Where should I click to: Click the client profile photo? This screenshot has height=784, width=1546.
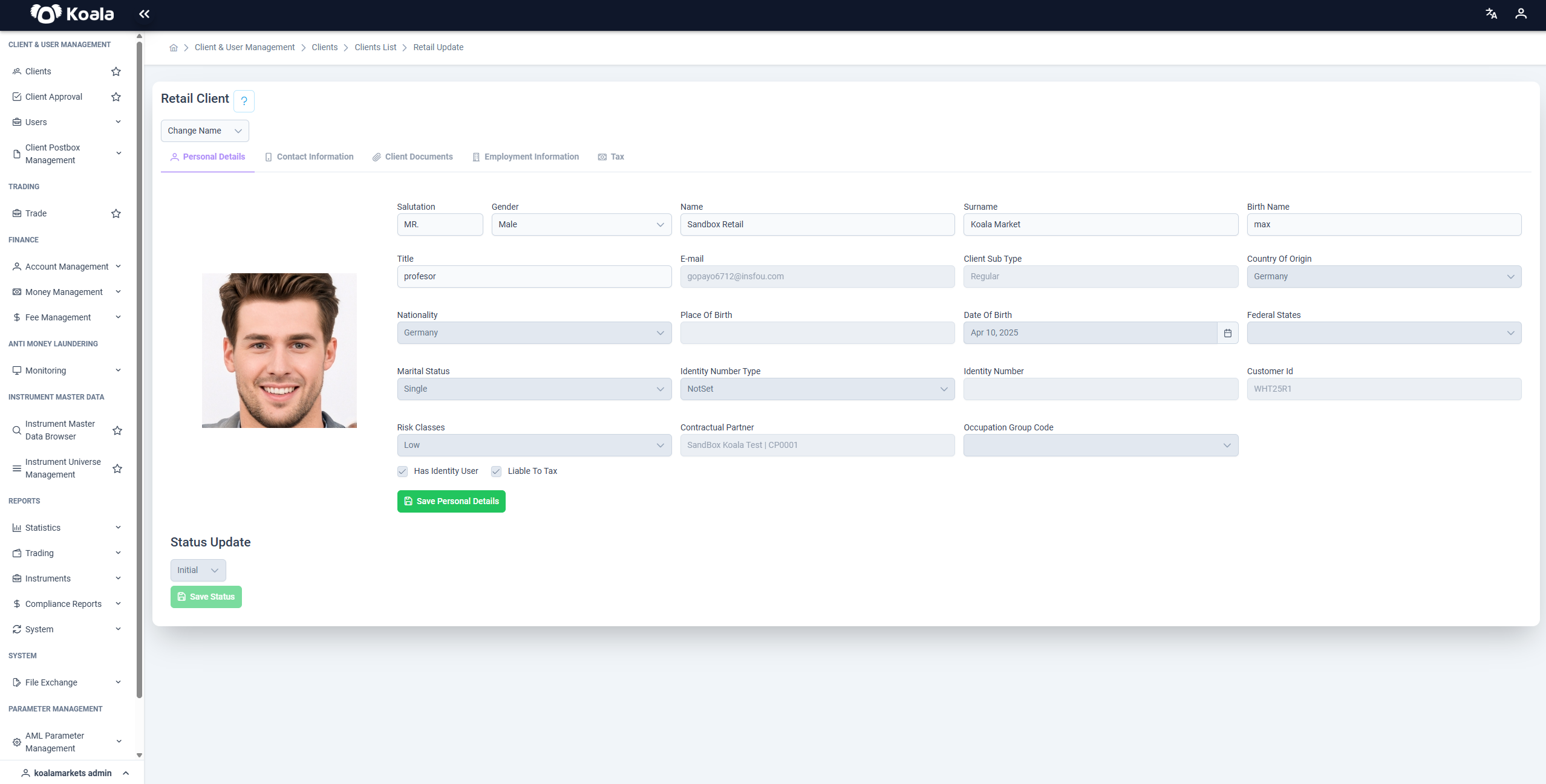pos(279,351)
